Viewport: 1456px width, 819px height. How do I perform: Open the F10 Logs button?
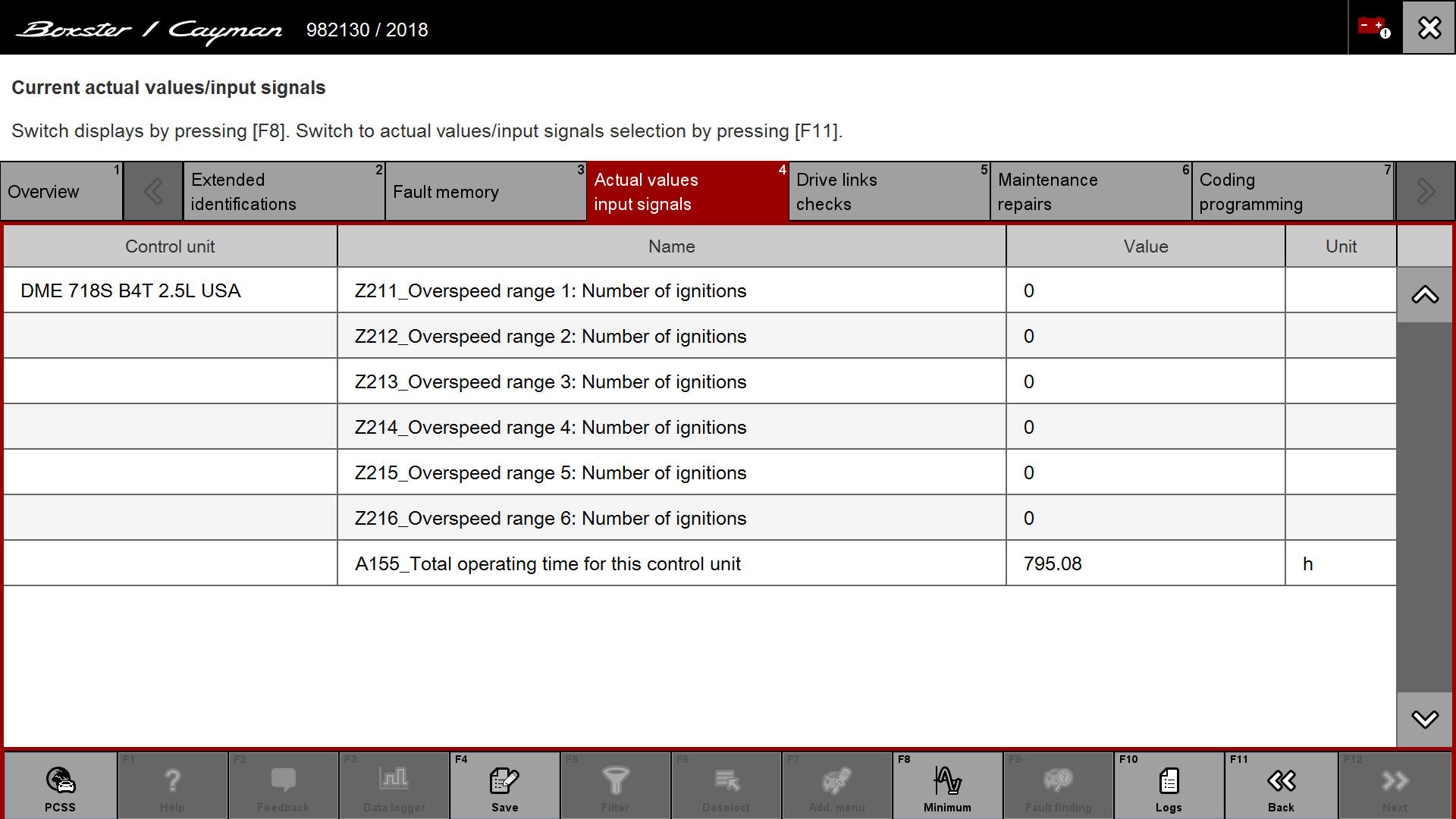[1169, 786]
